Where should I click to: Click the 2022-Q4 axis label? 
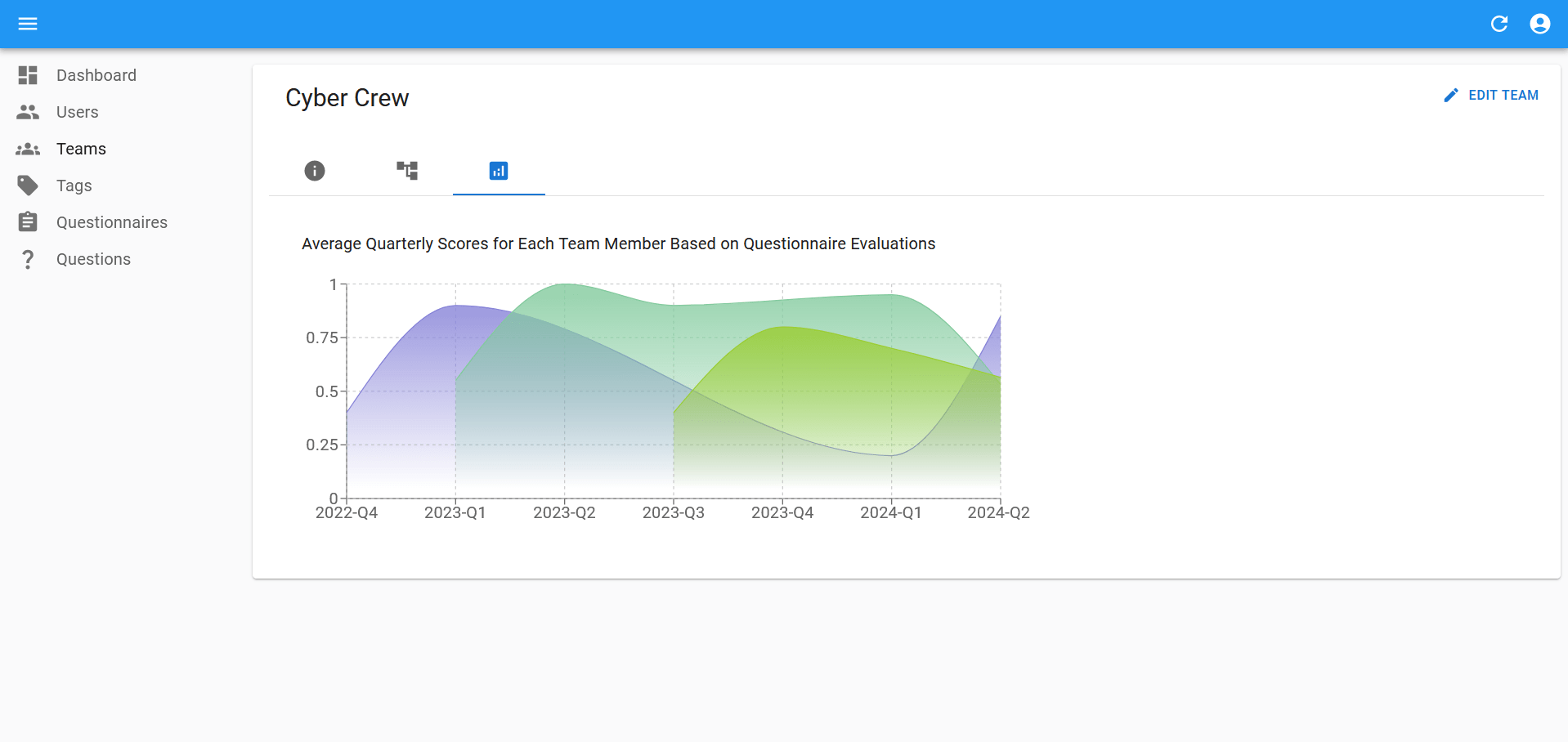tap(347, 512)
